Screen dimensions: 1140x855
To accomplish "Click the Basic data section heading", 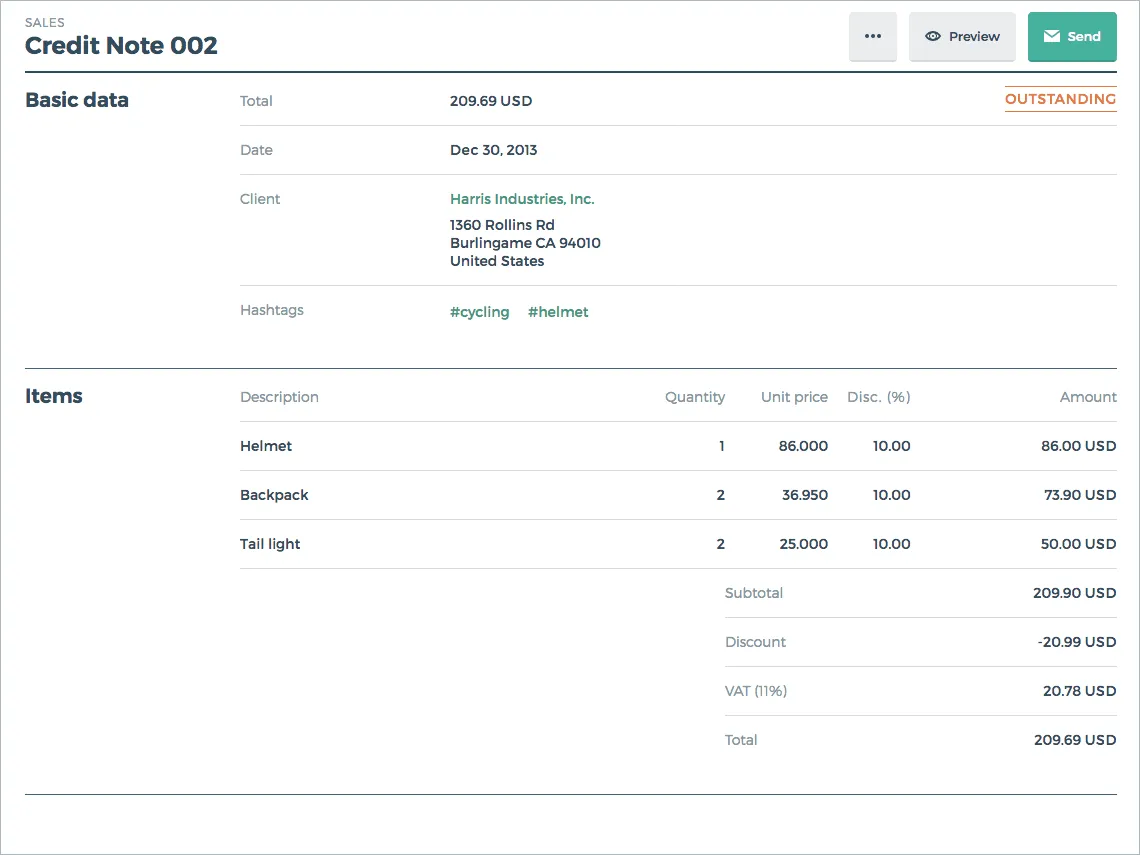I will 77,99.
